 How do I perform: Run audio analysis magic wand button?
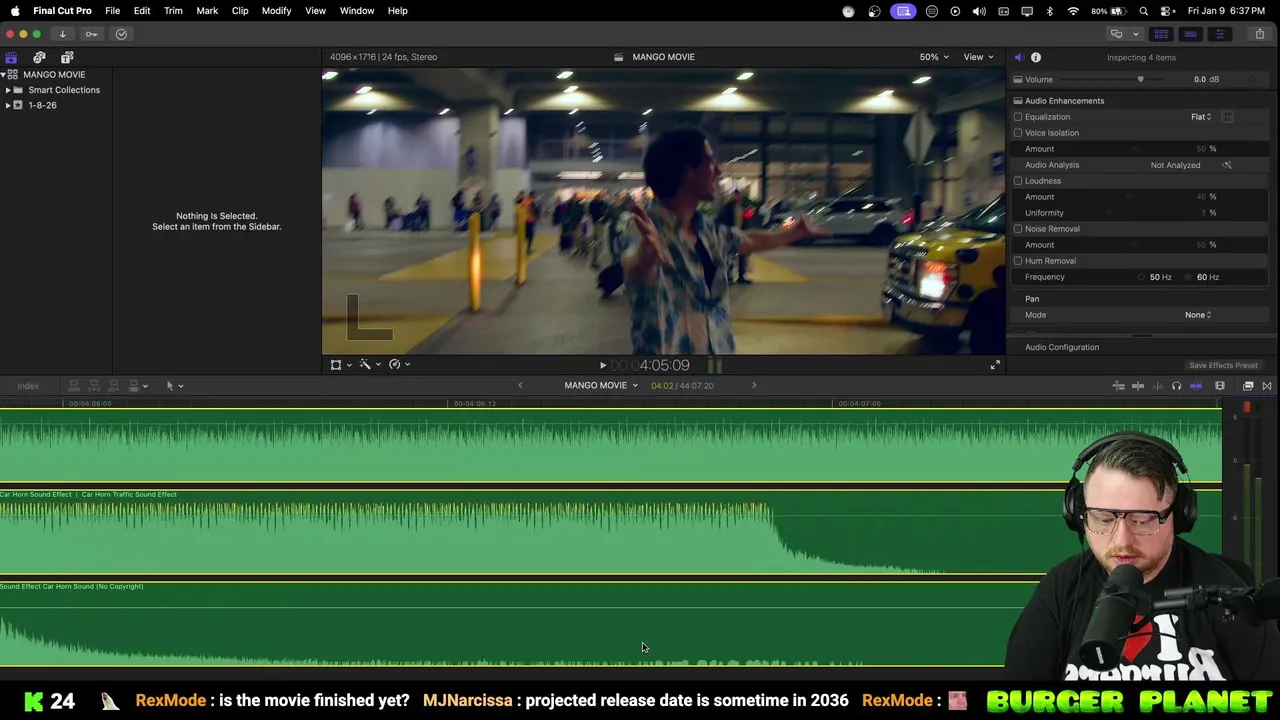click(1227, 165)
